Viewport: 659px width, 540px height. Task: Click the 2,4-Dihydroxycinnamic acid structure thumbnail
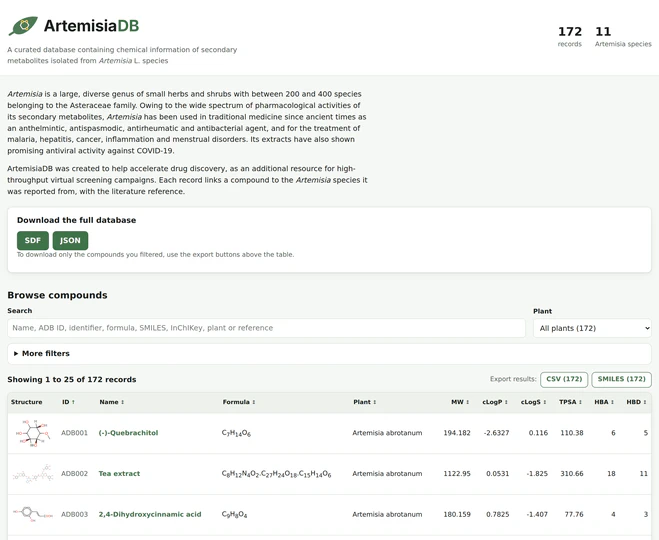tap(33, 514)
